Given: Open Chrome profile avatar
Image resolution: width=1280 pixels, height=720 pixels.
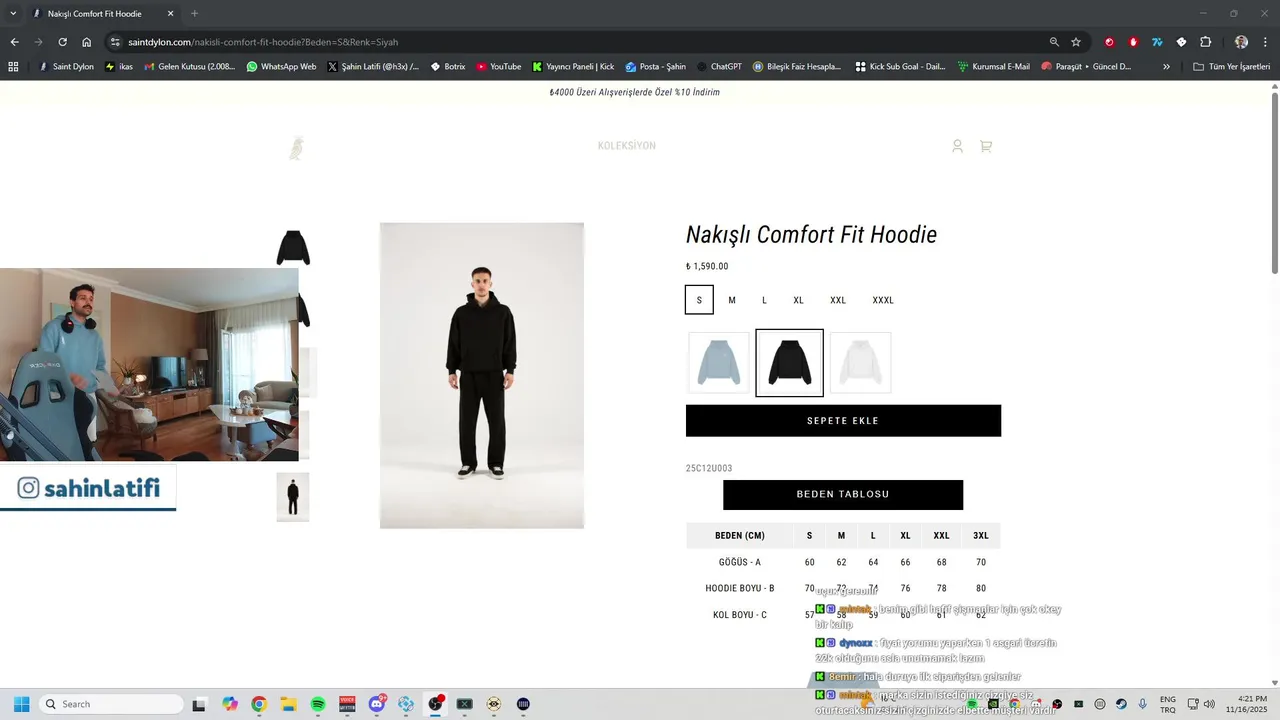Looking at the screenshot, I should (1241, 42).
